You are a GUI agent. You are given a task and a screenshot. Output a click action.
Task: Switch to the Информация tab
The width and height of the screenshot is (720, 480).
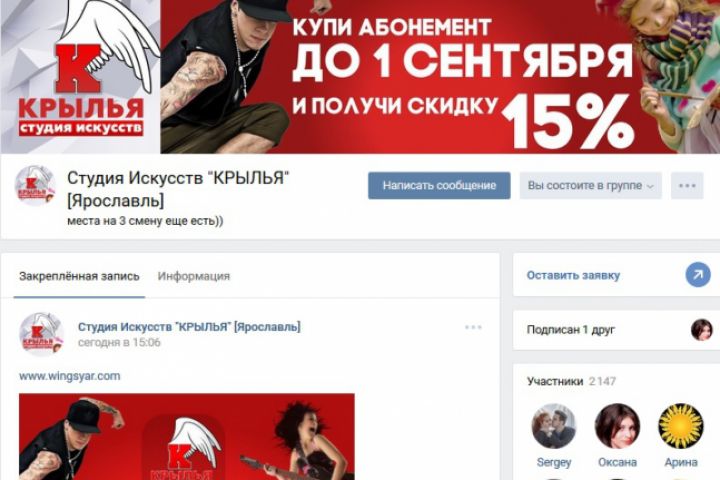point(194,276)
